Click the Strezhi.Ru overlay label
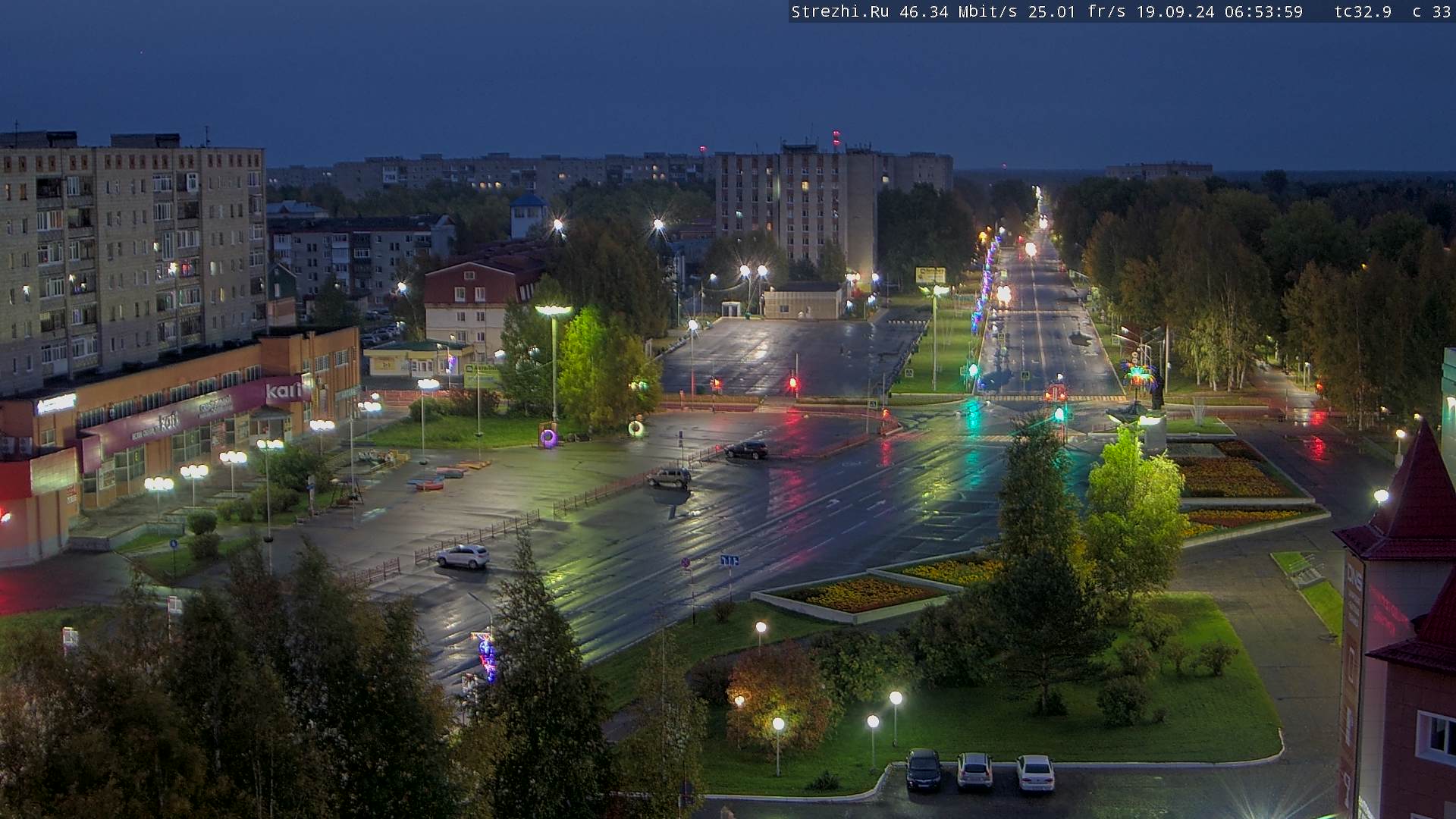The width and height of the screenshot is (1456, 819). 840,12
